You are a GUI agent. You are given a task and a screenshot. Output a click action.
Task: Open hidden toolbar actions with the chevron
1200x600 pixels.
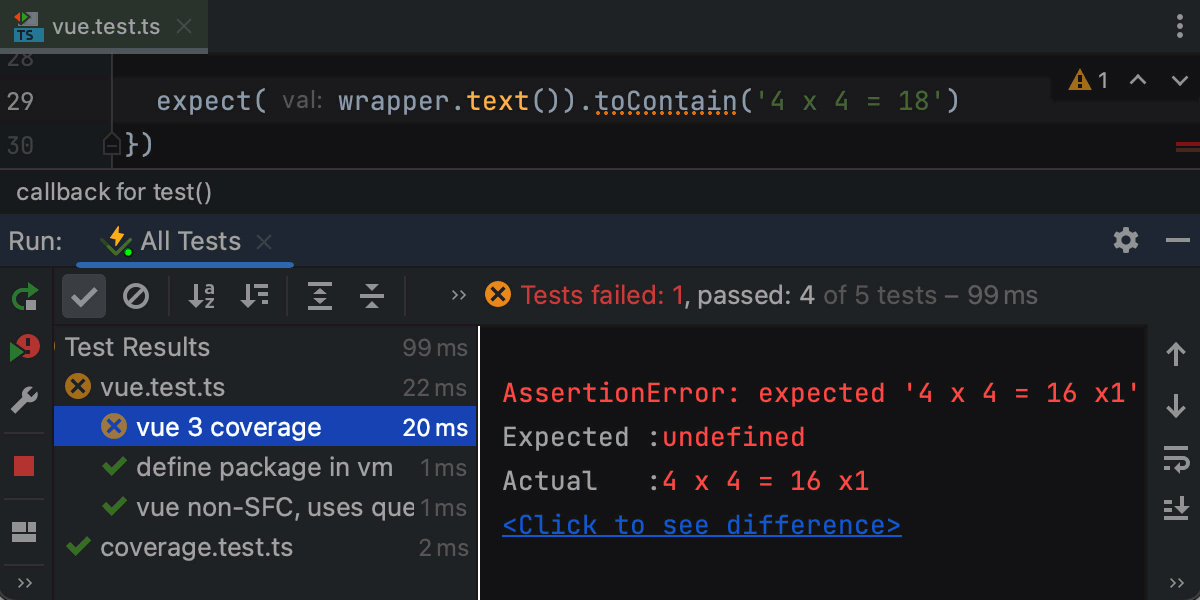[x=458, y=295]
